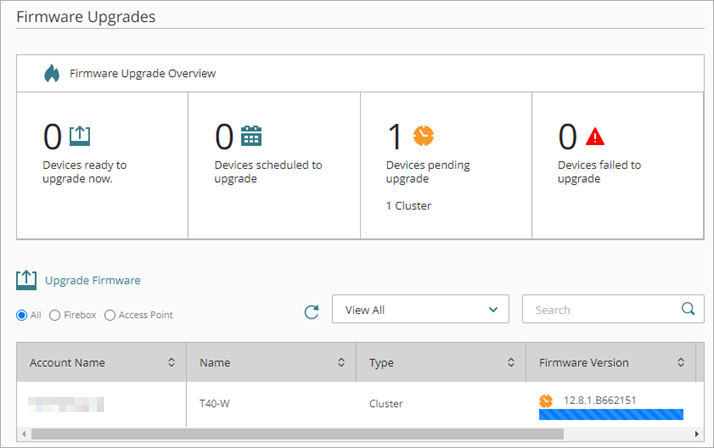This screenshot has width=714, height=448.
Task: Select the All radio button
Action: [22, 315]
